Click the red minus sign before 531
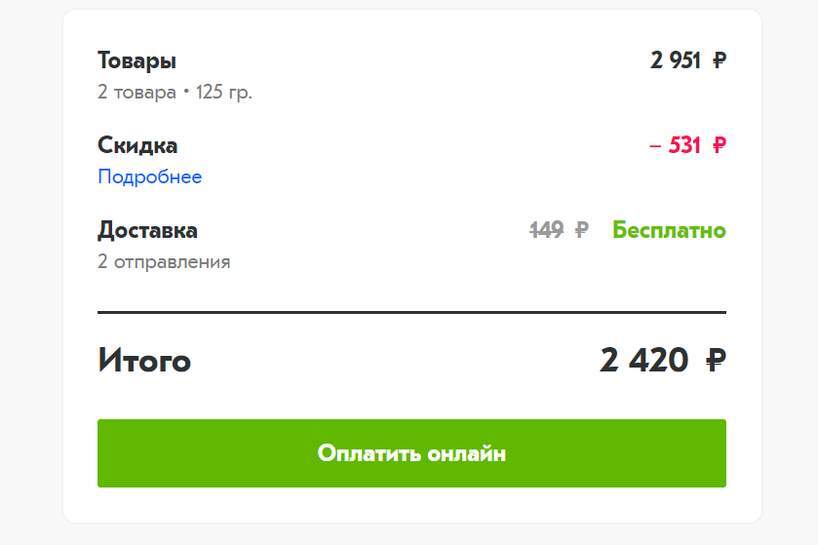 pyautogui.click(x=655, y=146)
